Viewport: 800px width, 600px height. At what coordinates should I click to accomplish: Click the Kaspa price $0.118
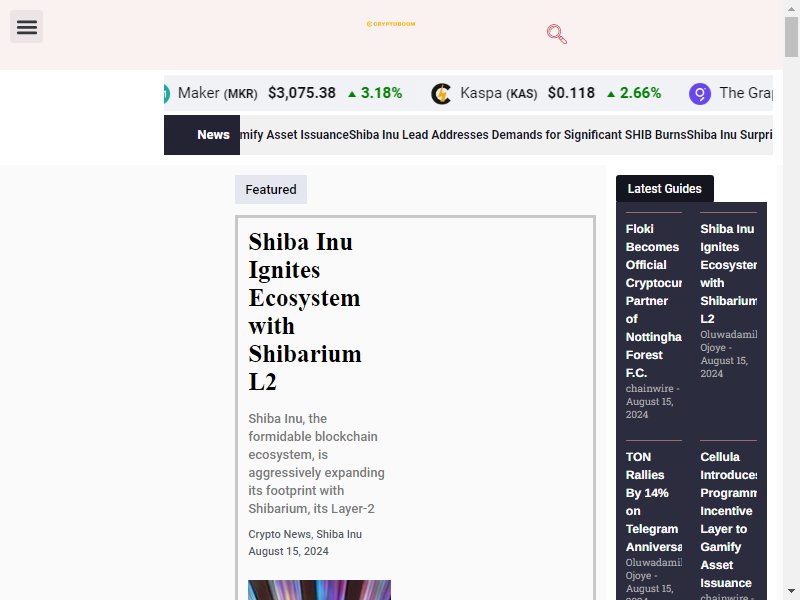coord(571,93)
